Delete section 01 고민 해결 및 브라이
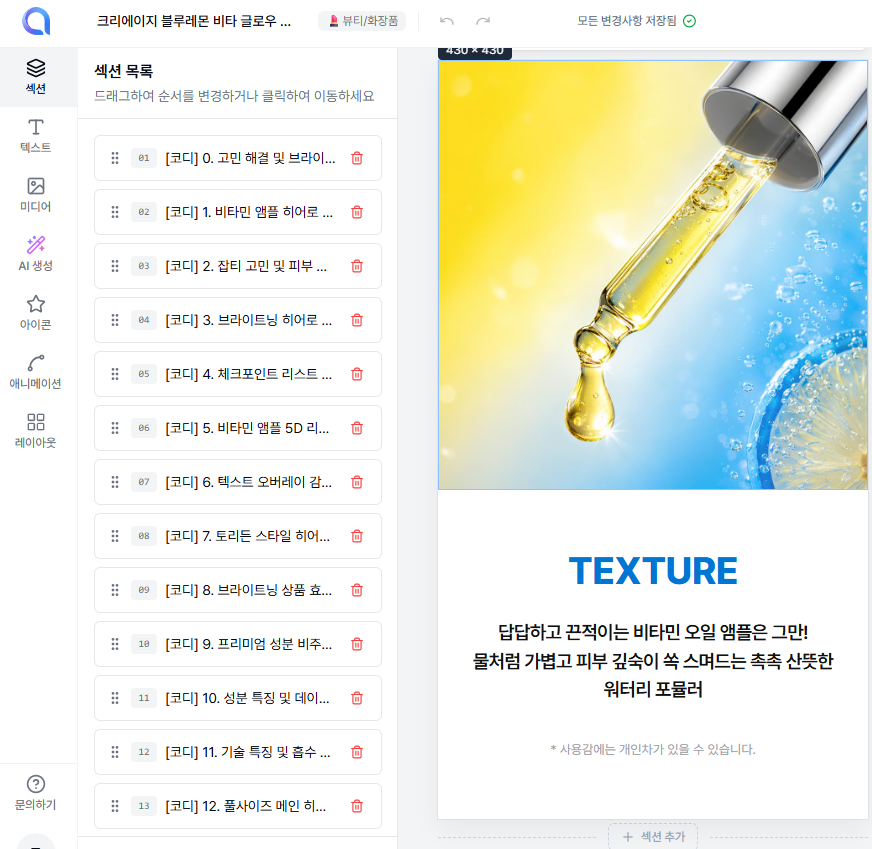This screenshot has height=849, width=872. (357, 158)
